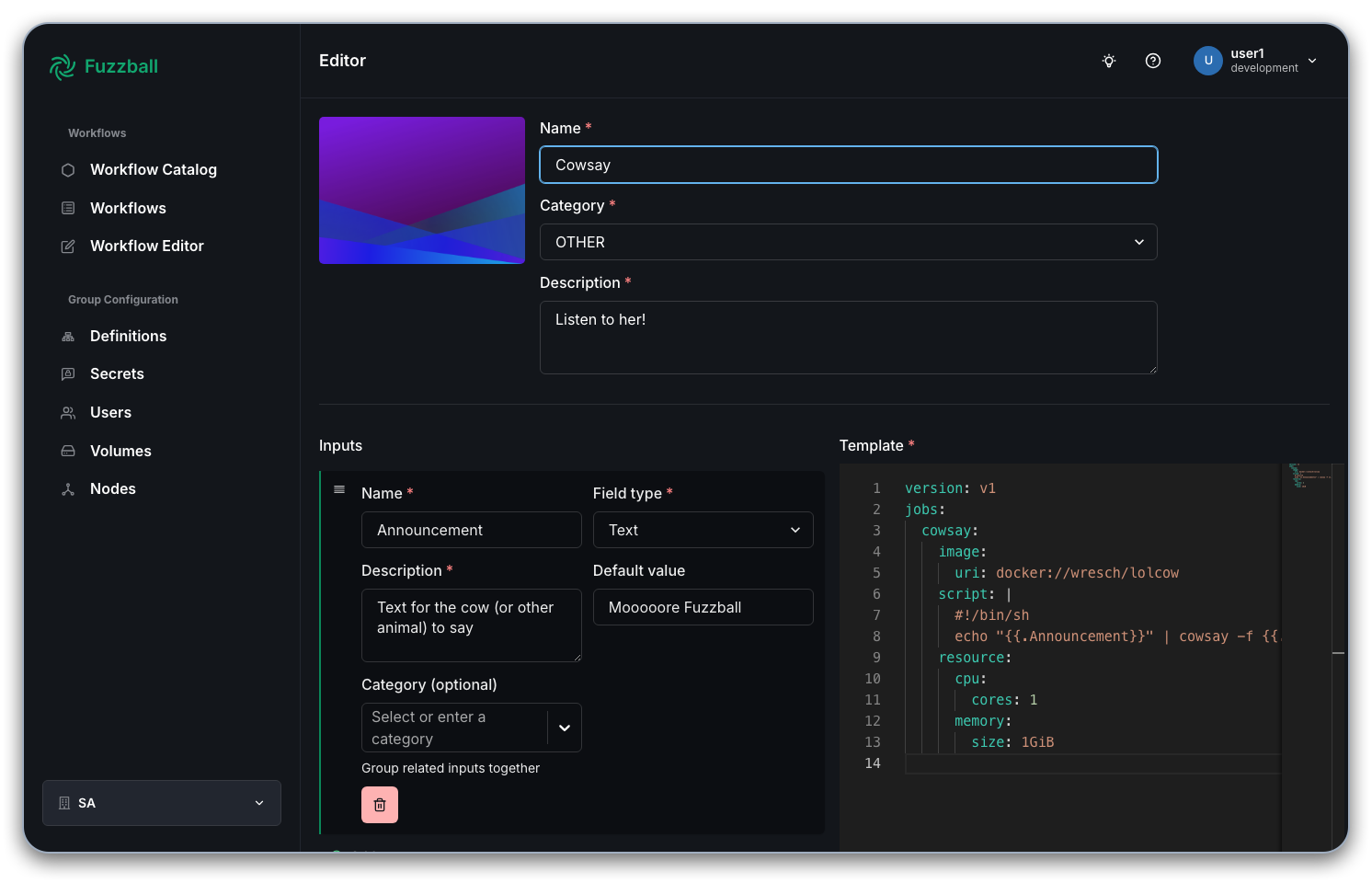
Task: Toggle light/dark theme lightbulb icon
Action: [x=1109, y=61]
